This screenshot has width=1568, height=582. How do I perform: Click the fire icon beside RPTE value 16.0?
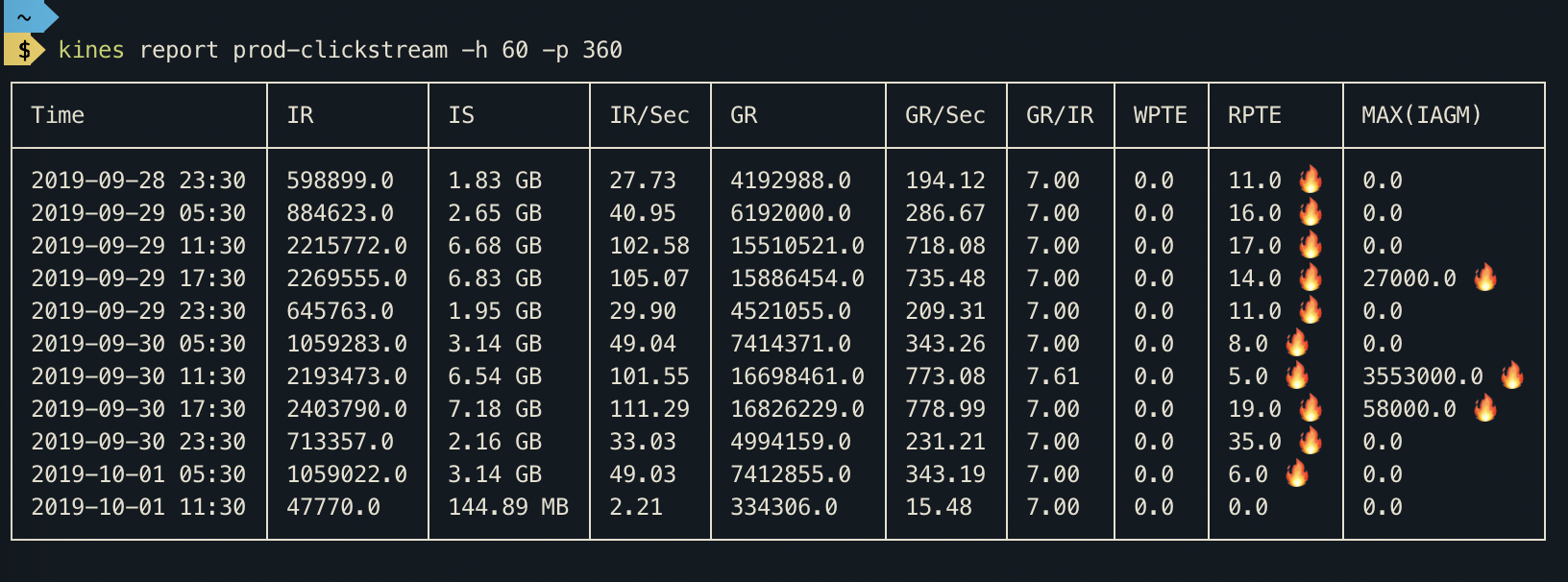[x=1311, y=212]
